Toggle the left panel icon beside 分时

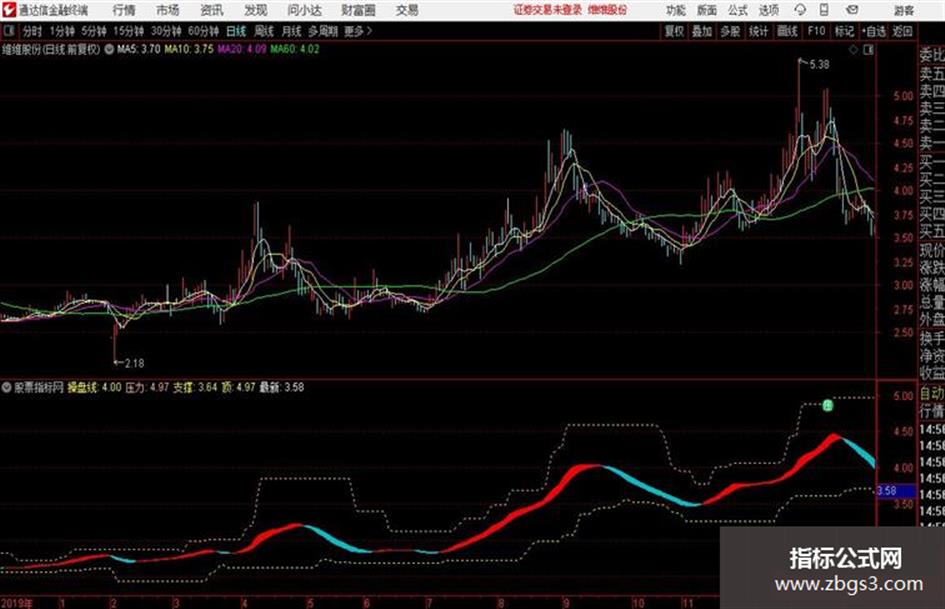8,31
